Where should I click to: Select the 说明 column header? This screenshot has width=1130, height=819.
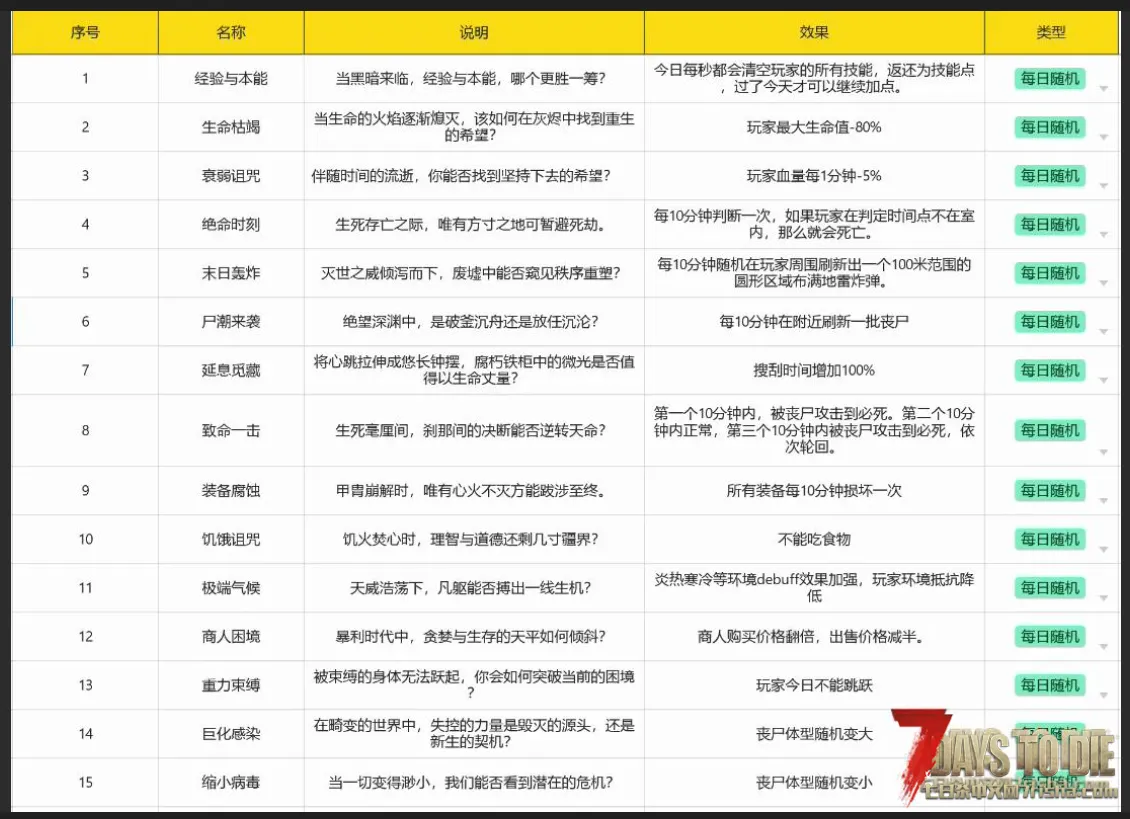click(x=474, y=33)
